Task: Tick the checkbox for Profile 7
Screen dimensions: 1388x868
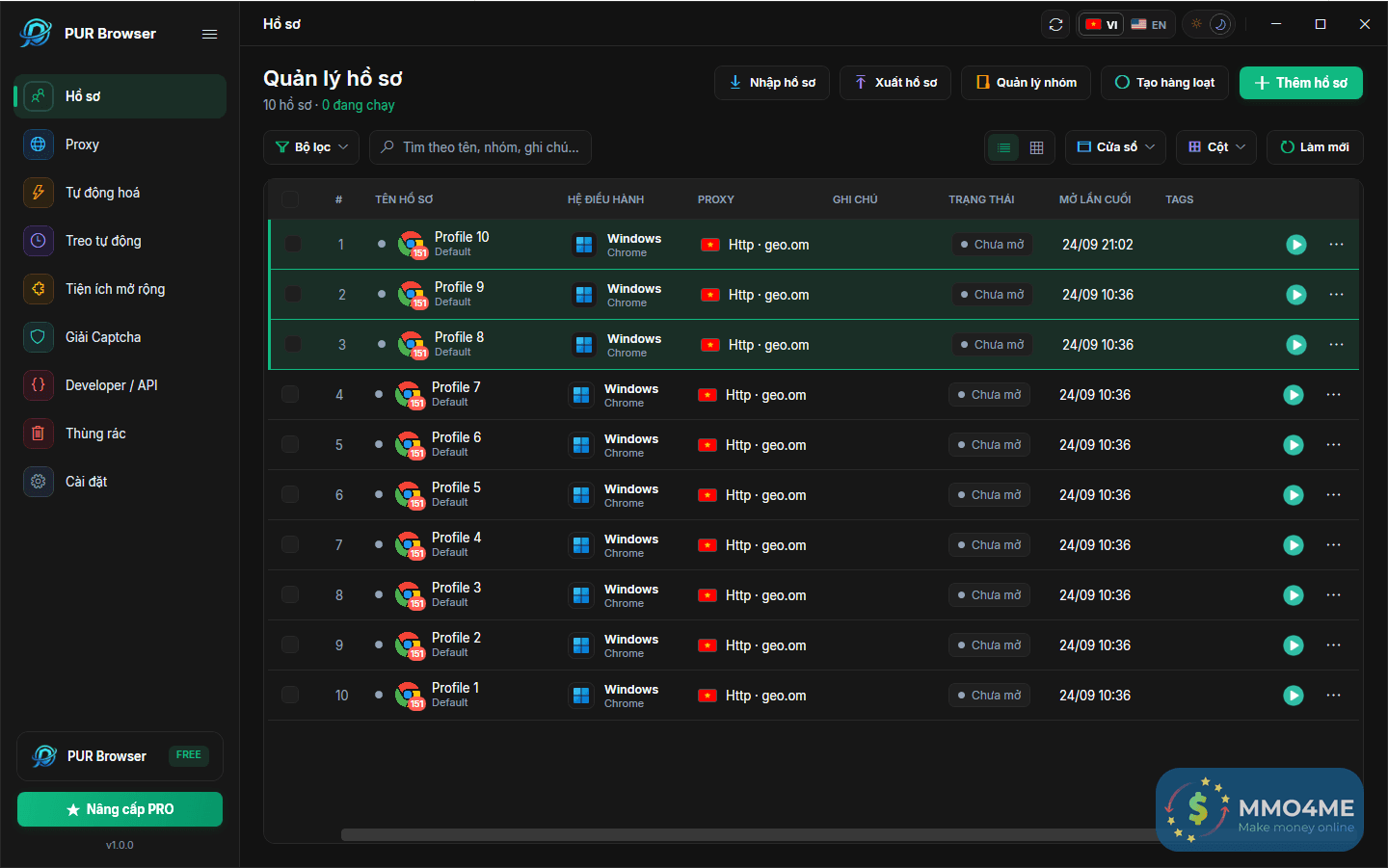Action: [x=290, y=395]
